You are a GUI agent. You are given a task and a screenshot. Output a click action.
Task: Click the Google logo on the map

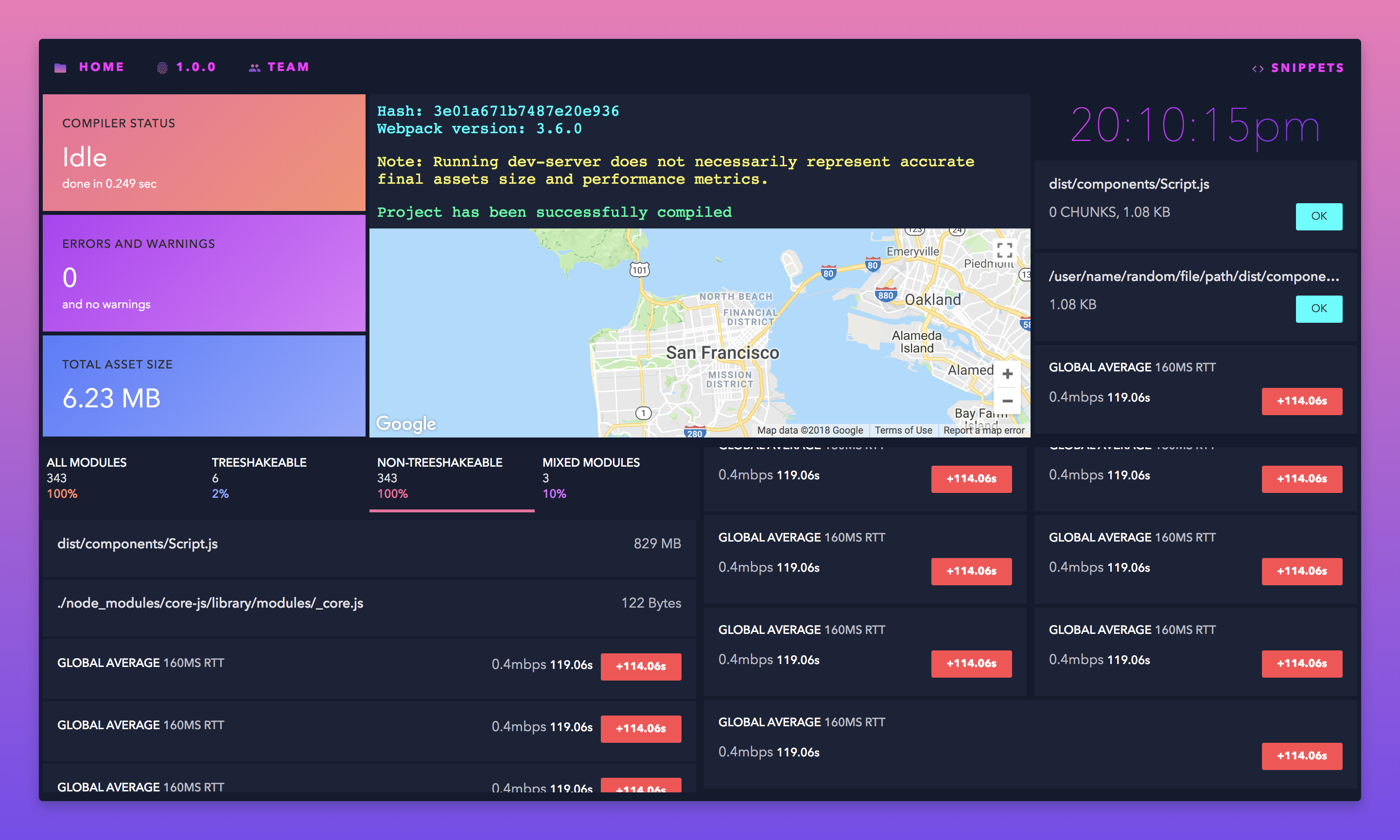pyautogui.click(x=406, y=423)
